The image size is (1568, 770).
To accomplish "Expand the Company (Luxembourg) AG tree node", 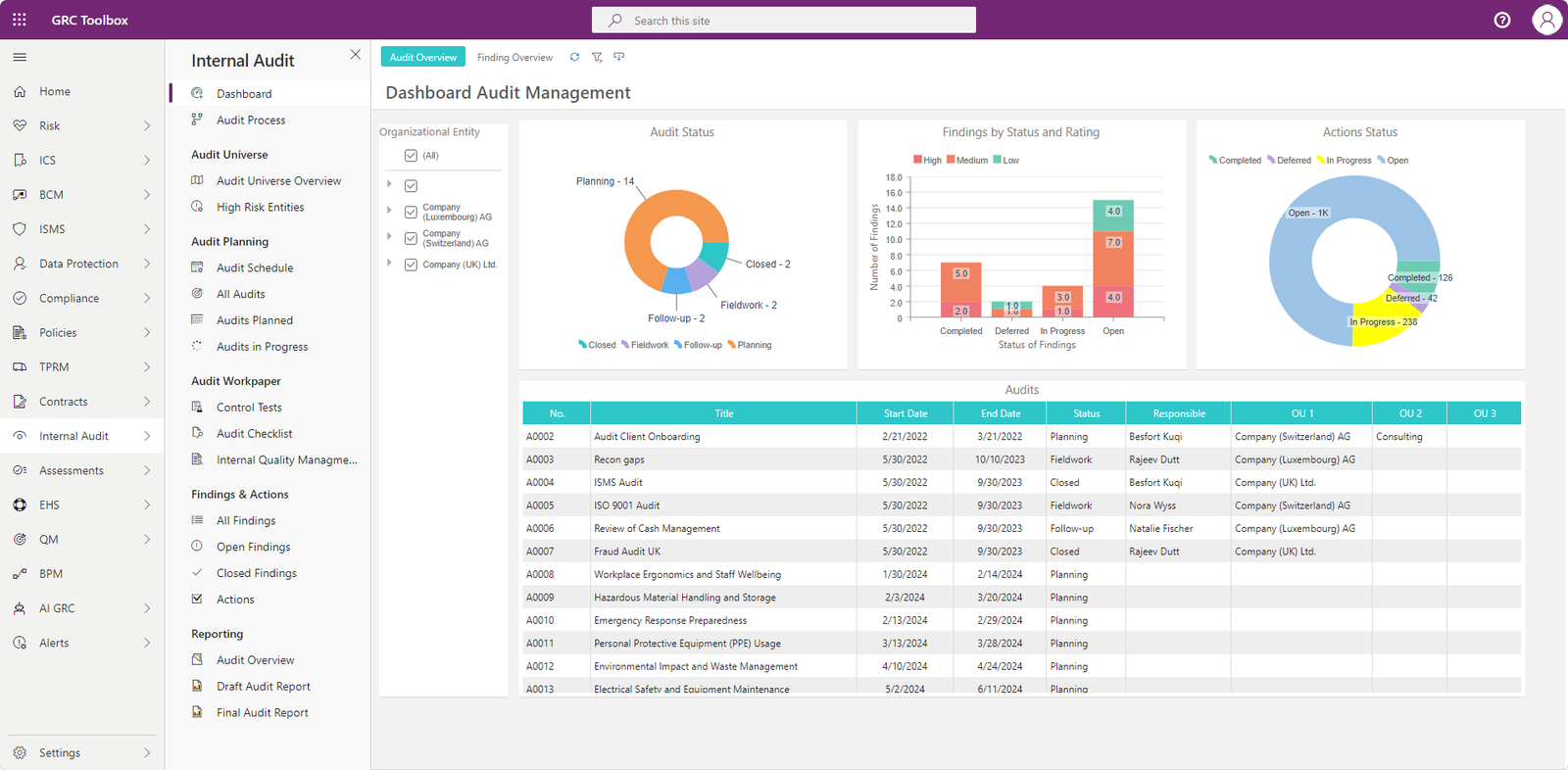I will [x=389, y=211].
